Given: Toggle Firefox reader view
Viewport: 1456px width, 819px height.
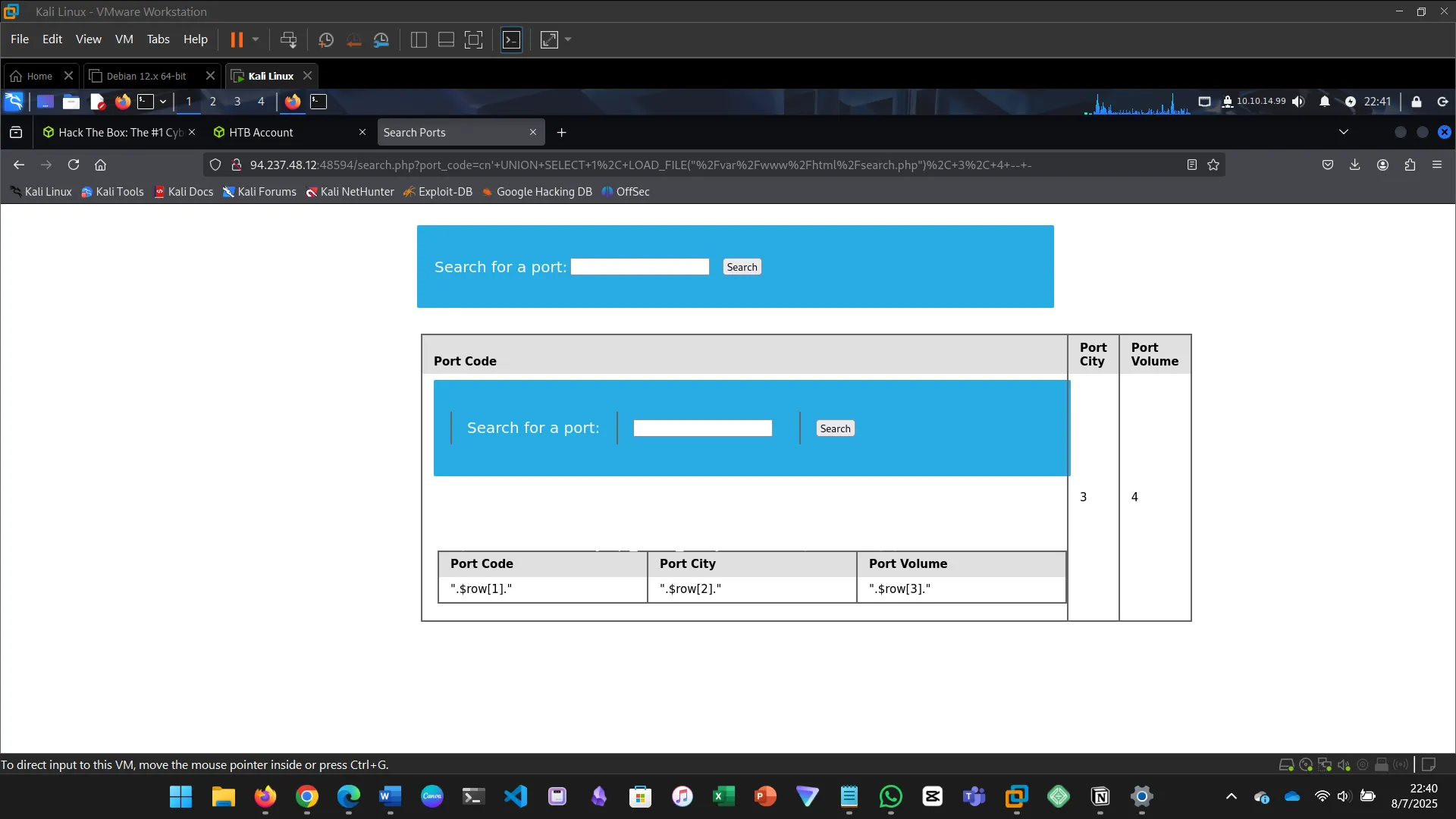Looking at the screenshot, I should pyautogui.click(x=1192, y=165).
